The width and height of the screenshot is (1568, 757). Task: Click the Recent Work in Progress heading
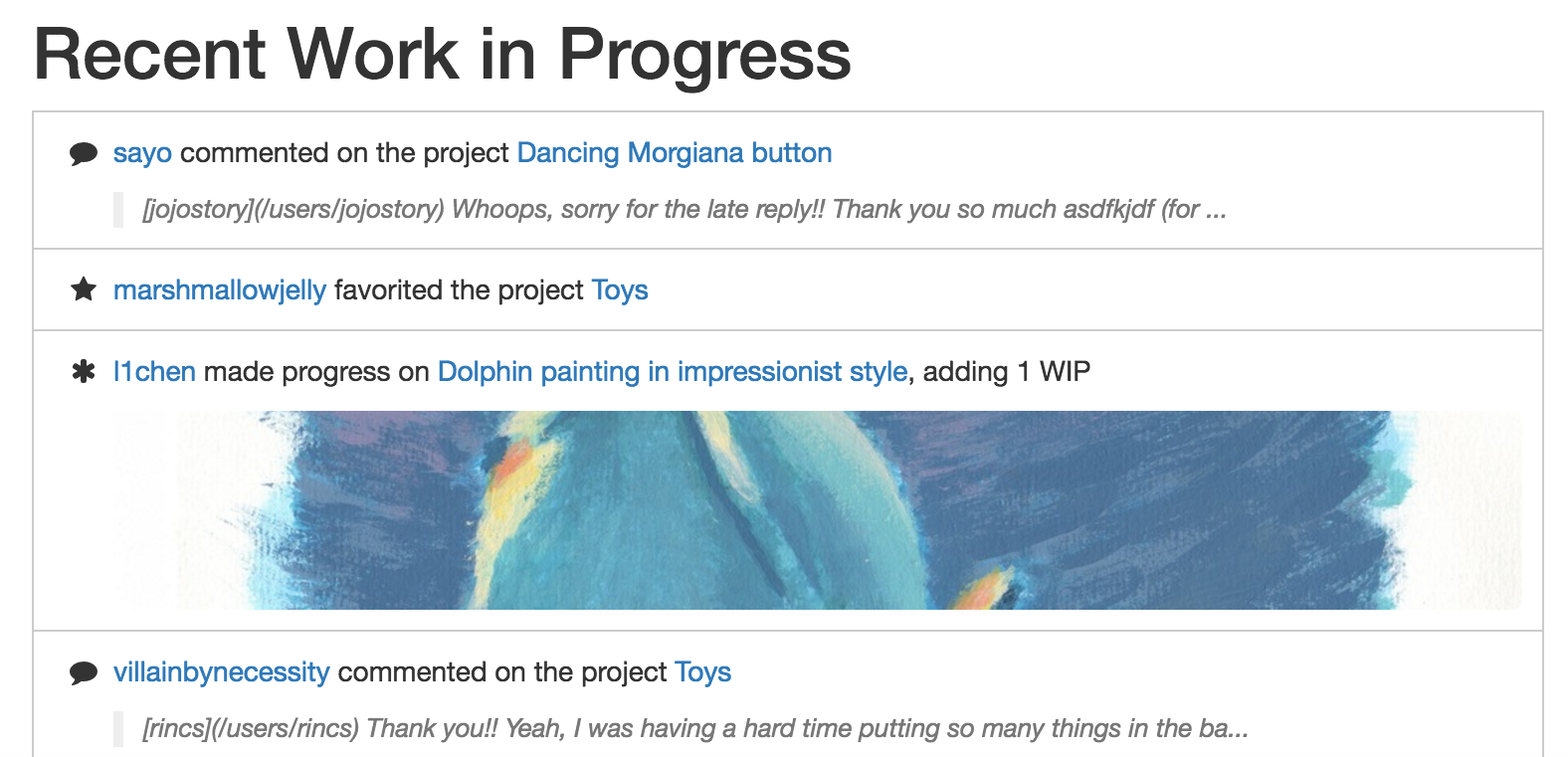pos(442,54)
